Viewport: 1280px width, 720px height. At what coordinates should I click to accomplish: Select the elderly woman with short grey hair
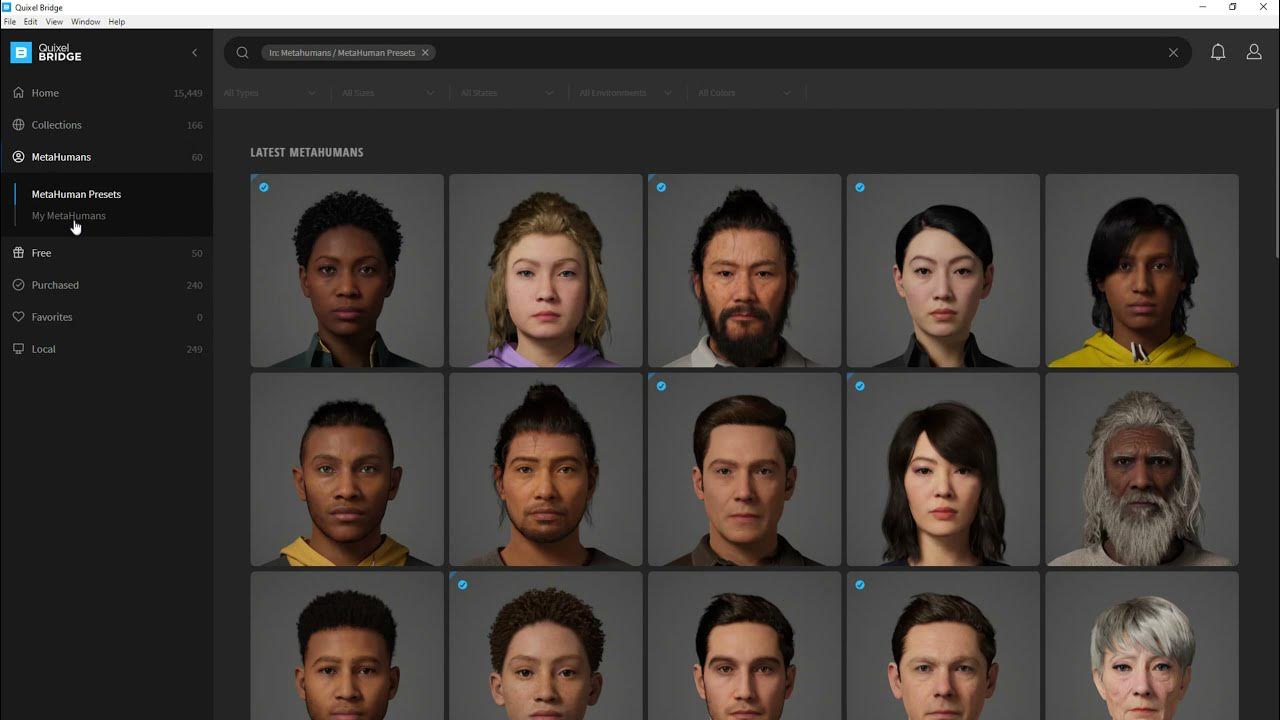point(1142,646)
